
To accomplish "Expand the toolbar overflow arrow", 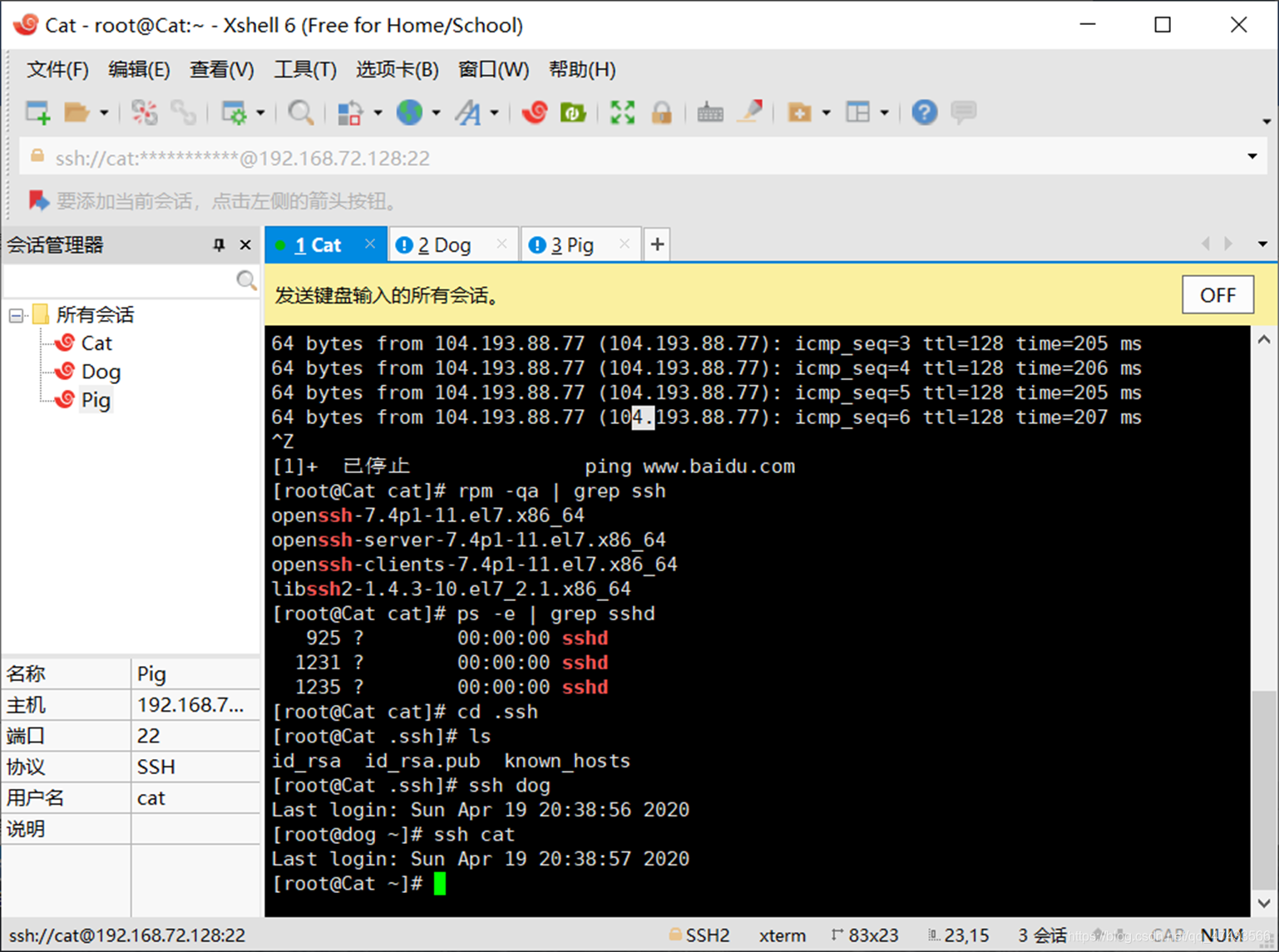I will [1267, 121].
